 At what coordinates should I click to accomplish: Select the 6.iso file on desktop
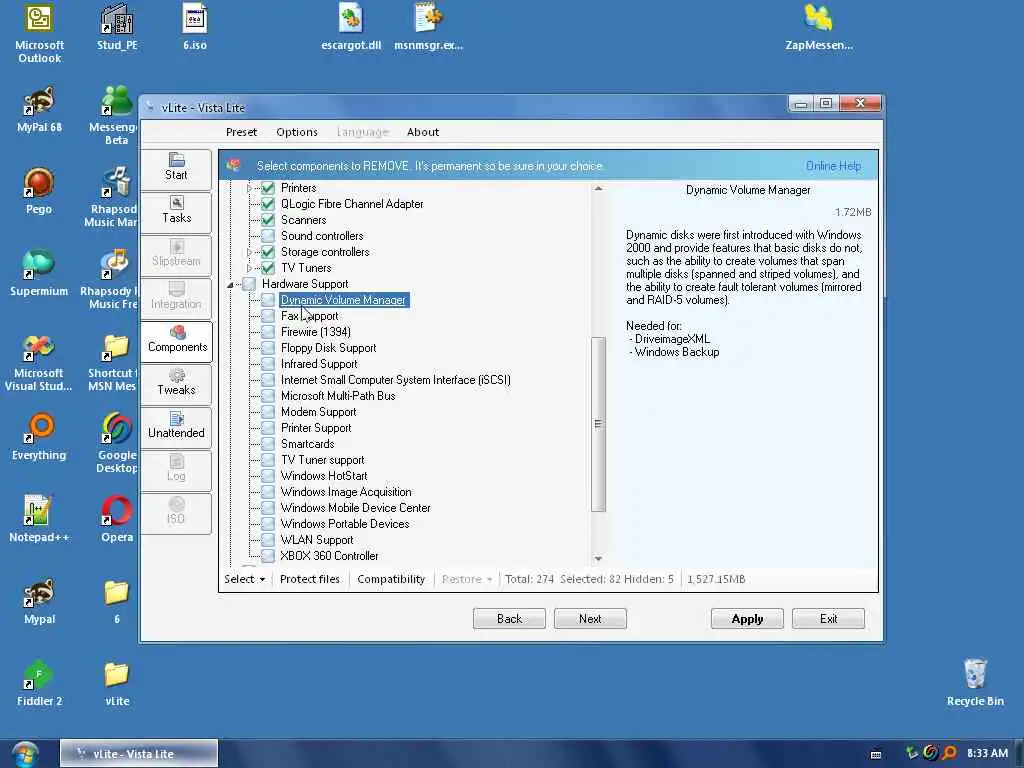click(195, 27)
